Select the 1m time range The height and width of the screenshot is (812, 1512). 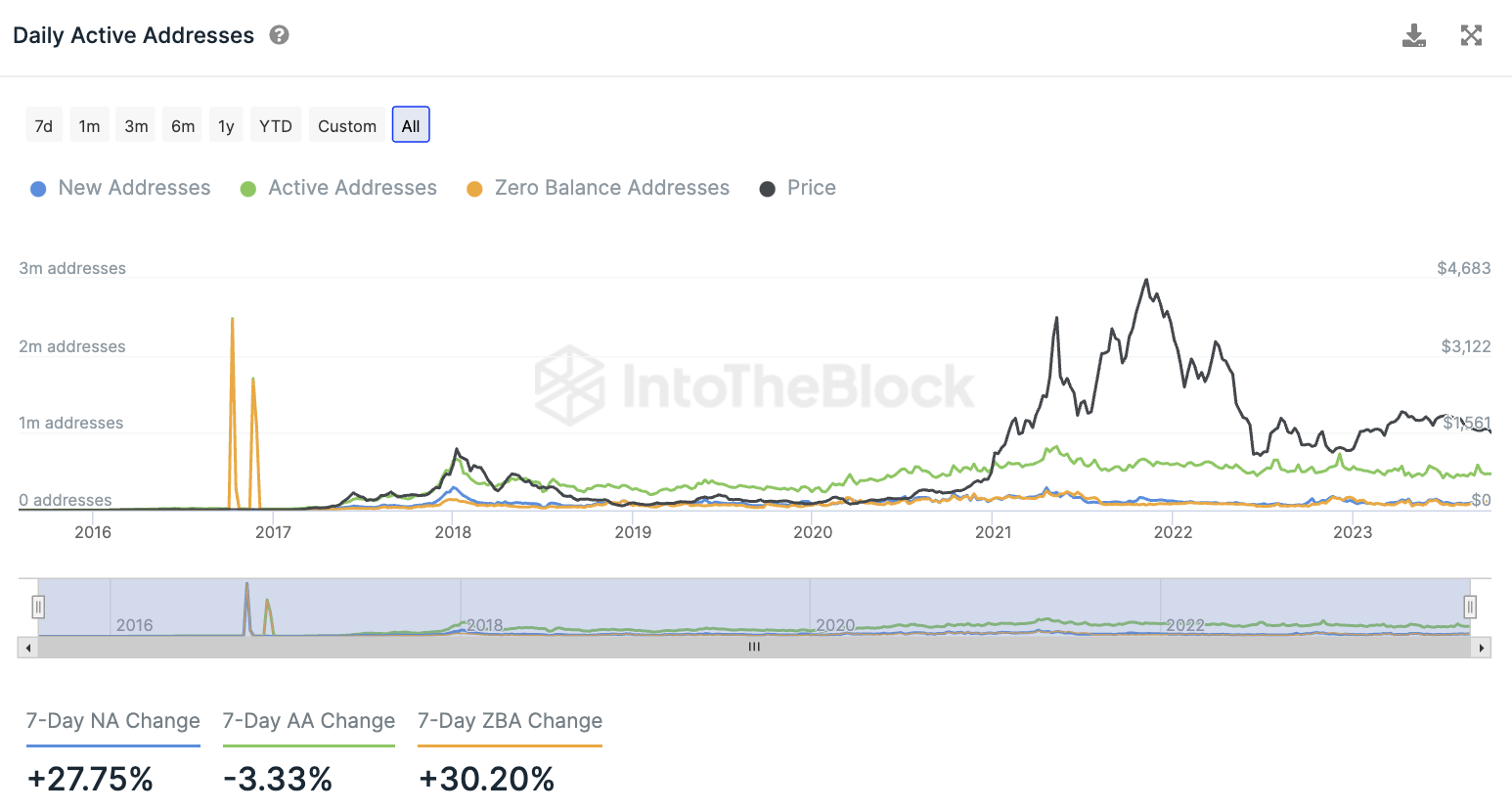click(89, 125)
